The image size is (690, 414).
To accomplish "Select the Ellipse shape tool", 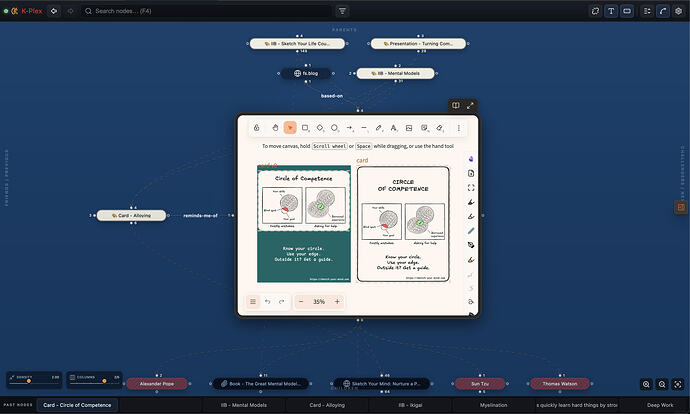I will (x=334, y=128).
